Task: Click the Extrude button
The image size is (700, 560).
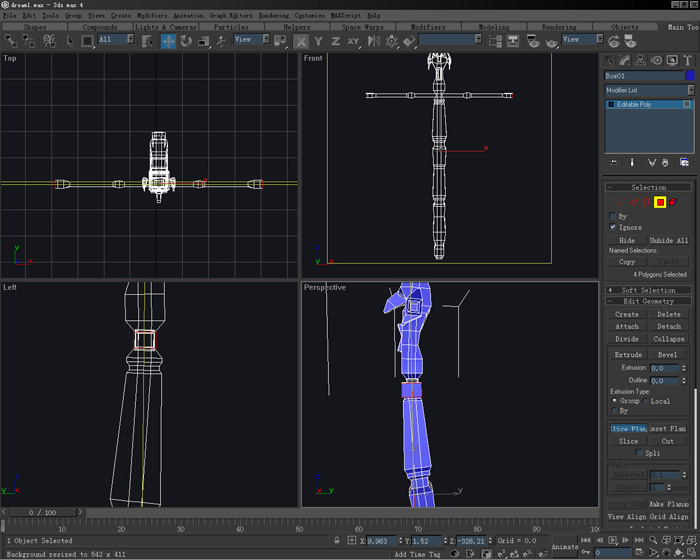Action: point(628,355)
